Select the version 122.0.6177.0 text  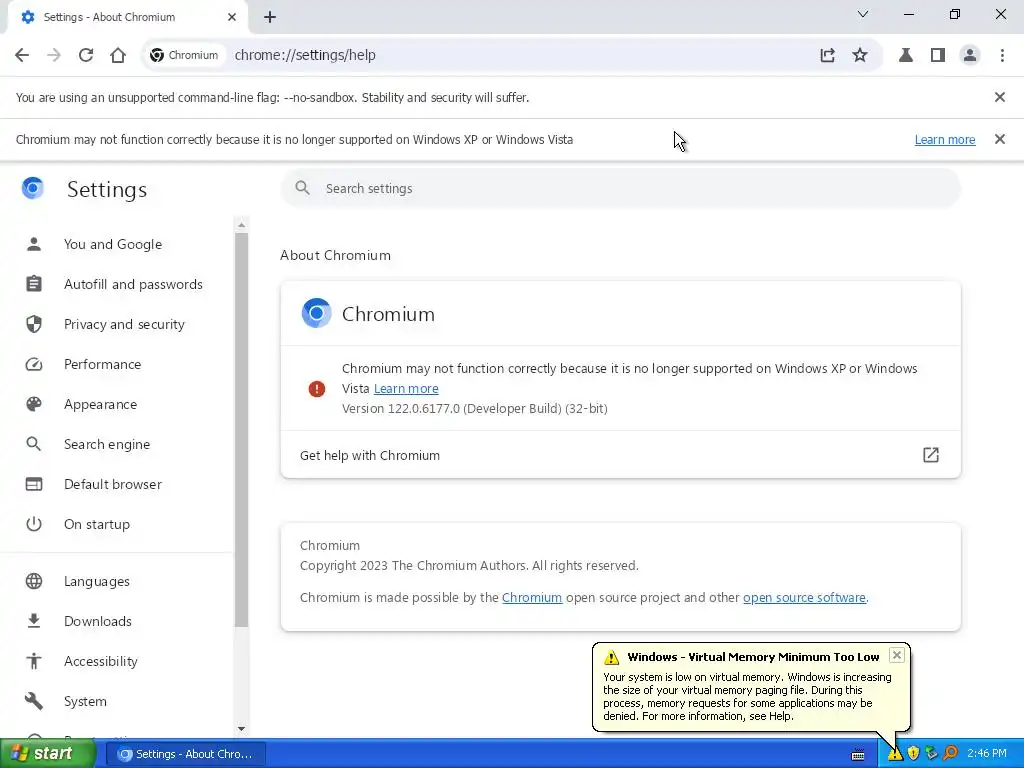[475, 409]
